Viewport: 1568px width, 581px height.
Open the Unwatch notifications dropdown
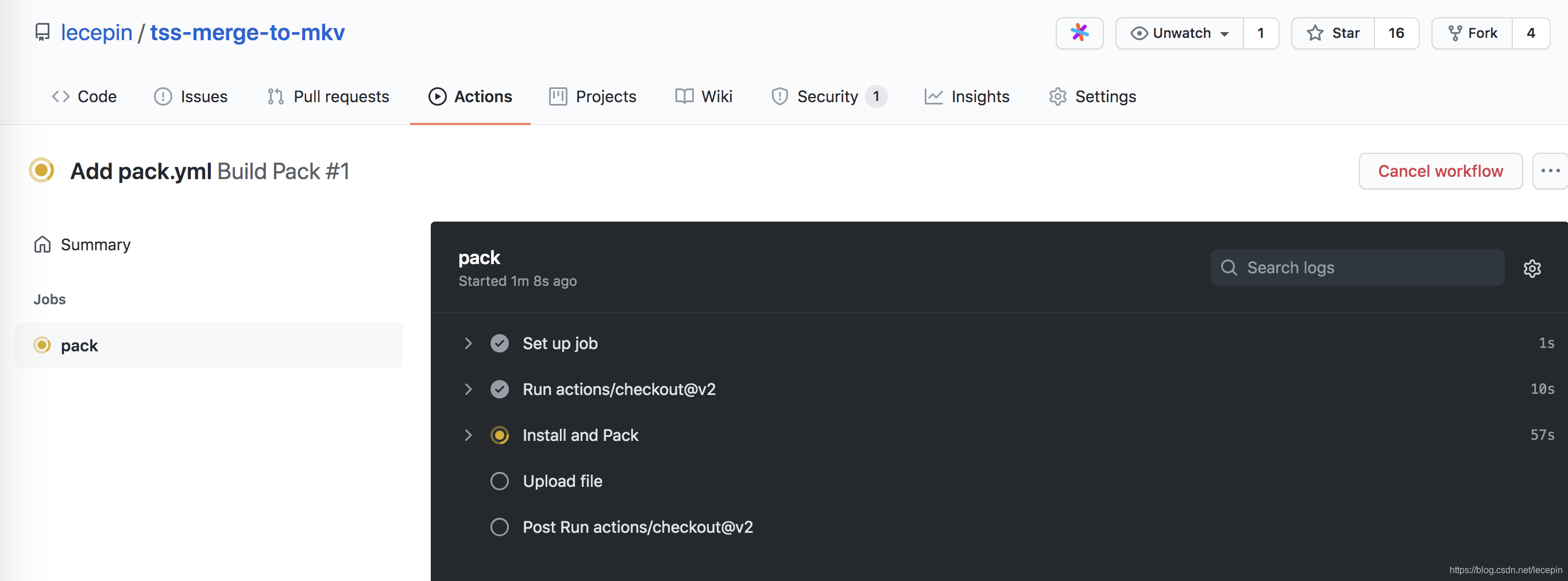(x=1180, y=33)
